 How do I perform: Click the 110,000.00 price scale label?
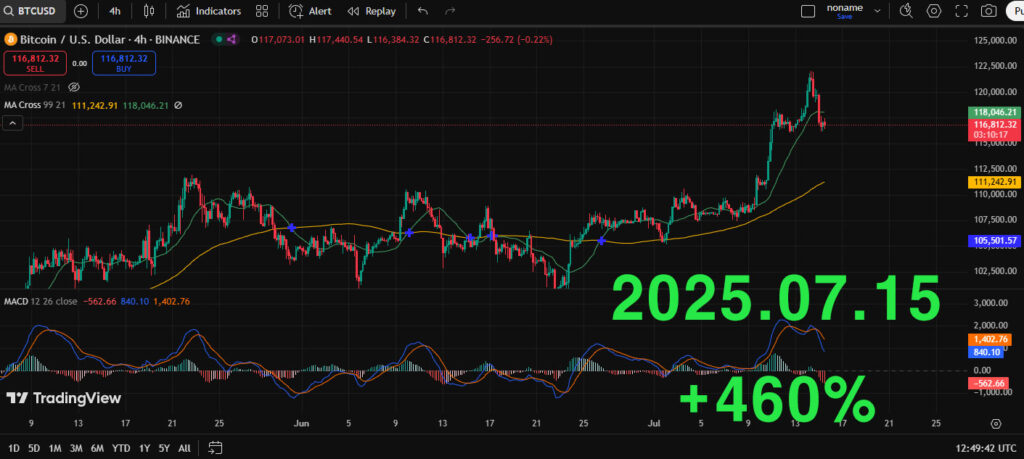click(x=995, y=194)
